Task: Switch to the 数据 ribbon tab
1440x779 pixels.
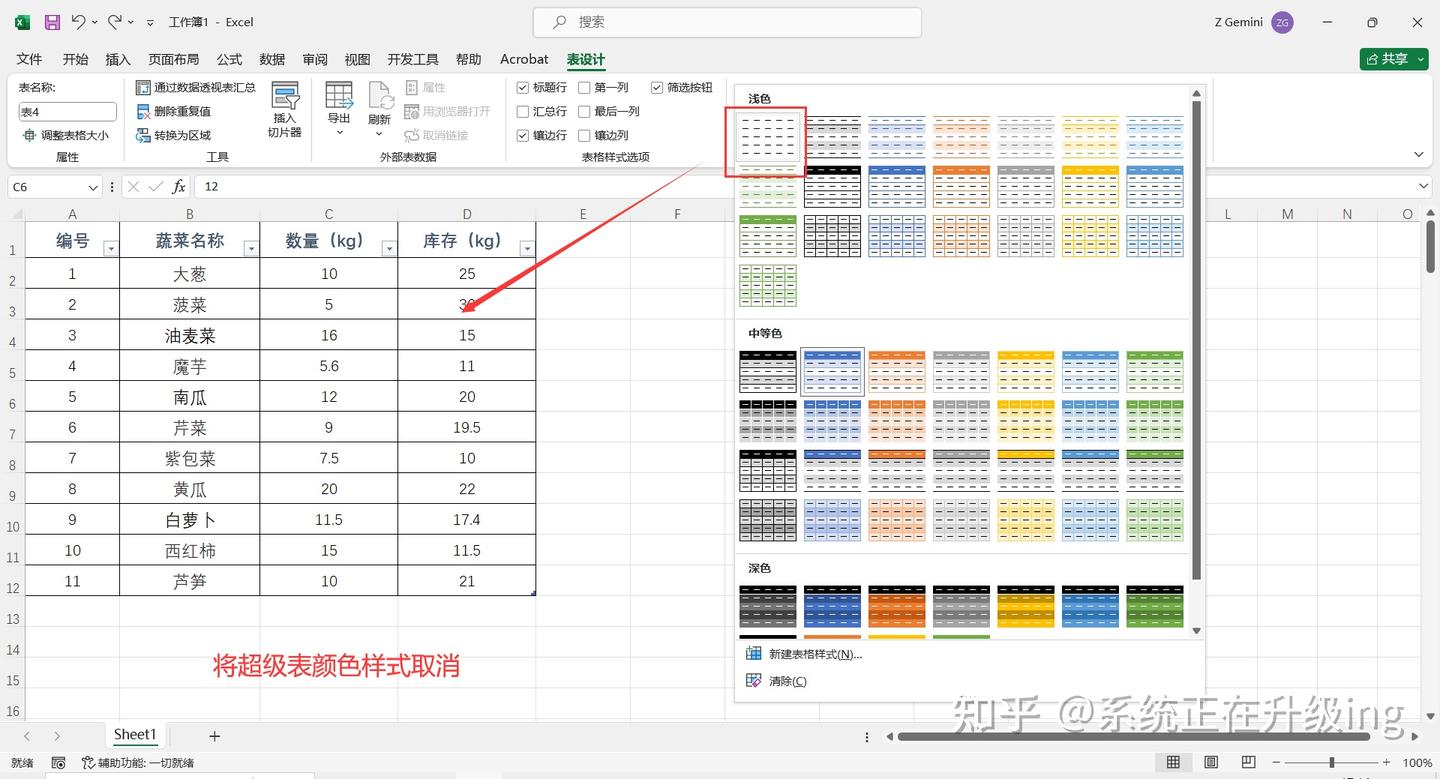Action: 271,59
